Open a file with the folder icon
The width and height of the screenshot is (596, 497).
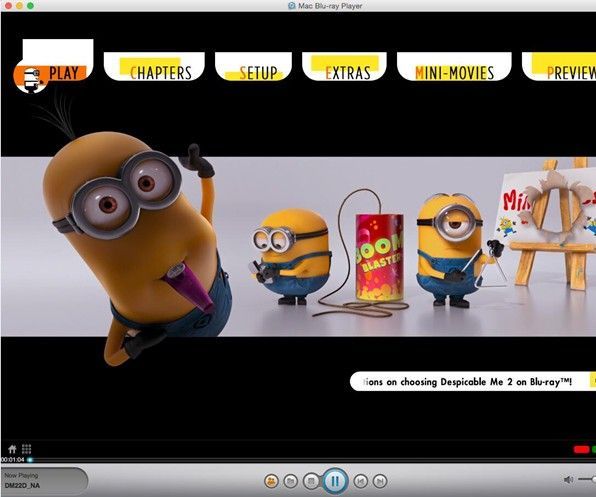(291, 481)
